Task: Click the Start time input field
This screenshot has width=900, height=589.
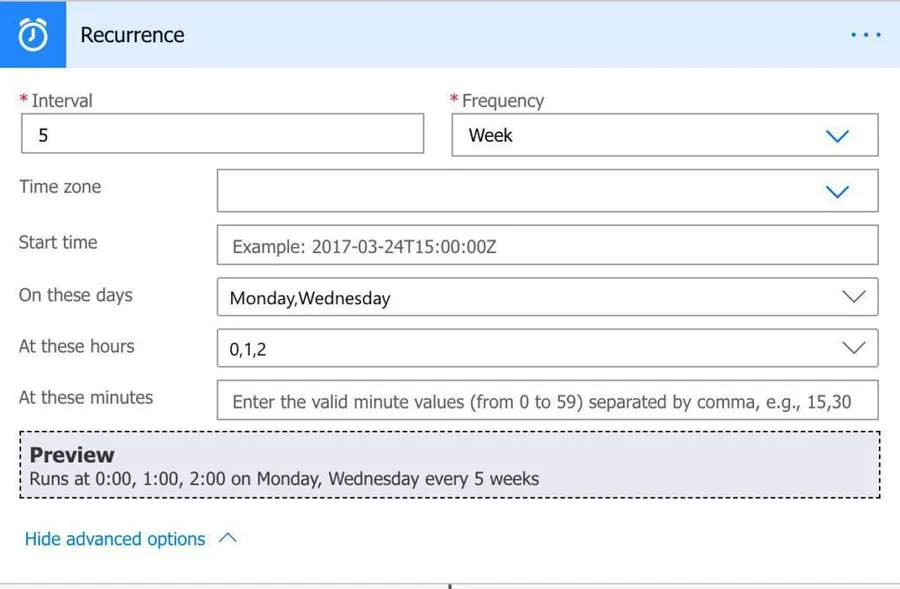Action: pos(547,245)
